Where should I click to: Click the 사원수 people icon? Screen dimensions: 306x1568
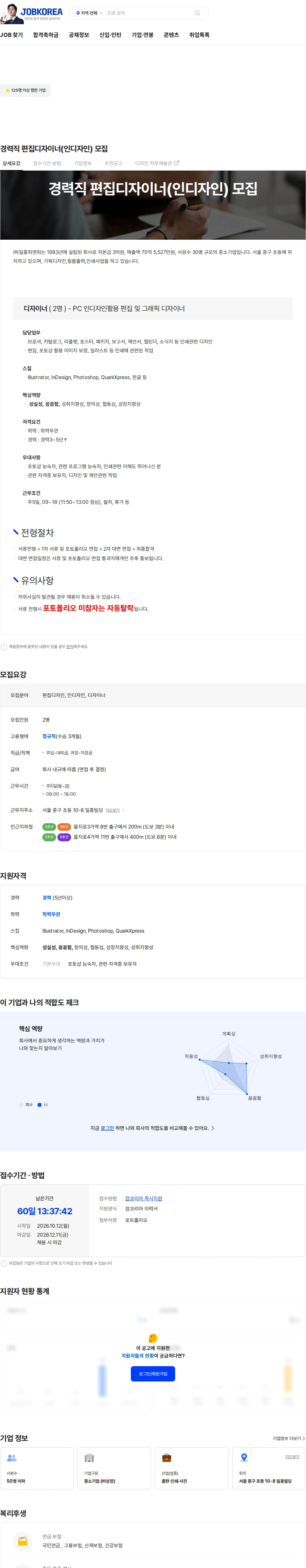[11, 1458]
